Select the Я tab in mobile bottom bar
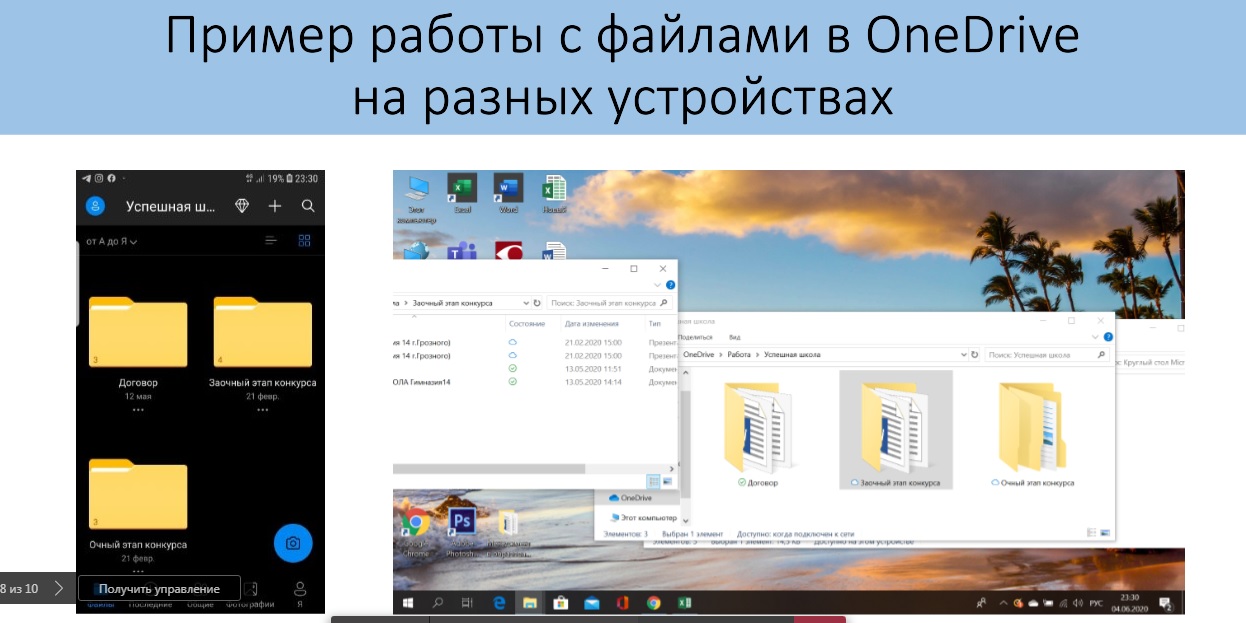 [x=299, y=592]
